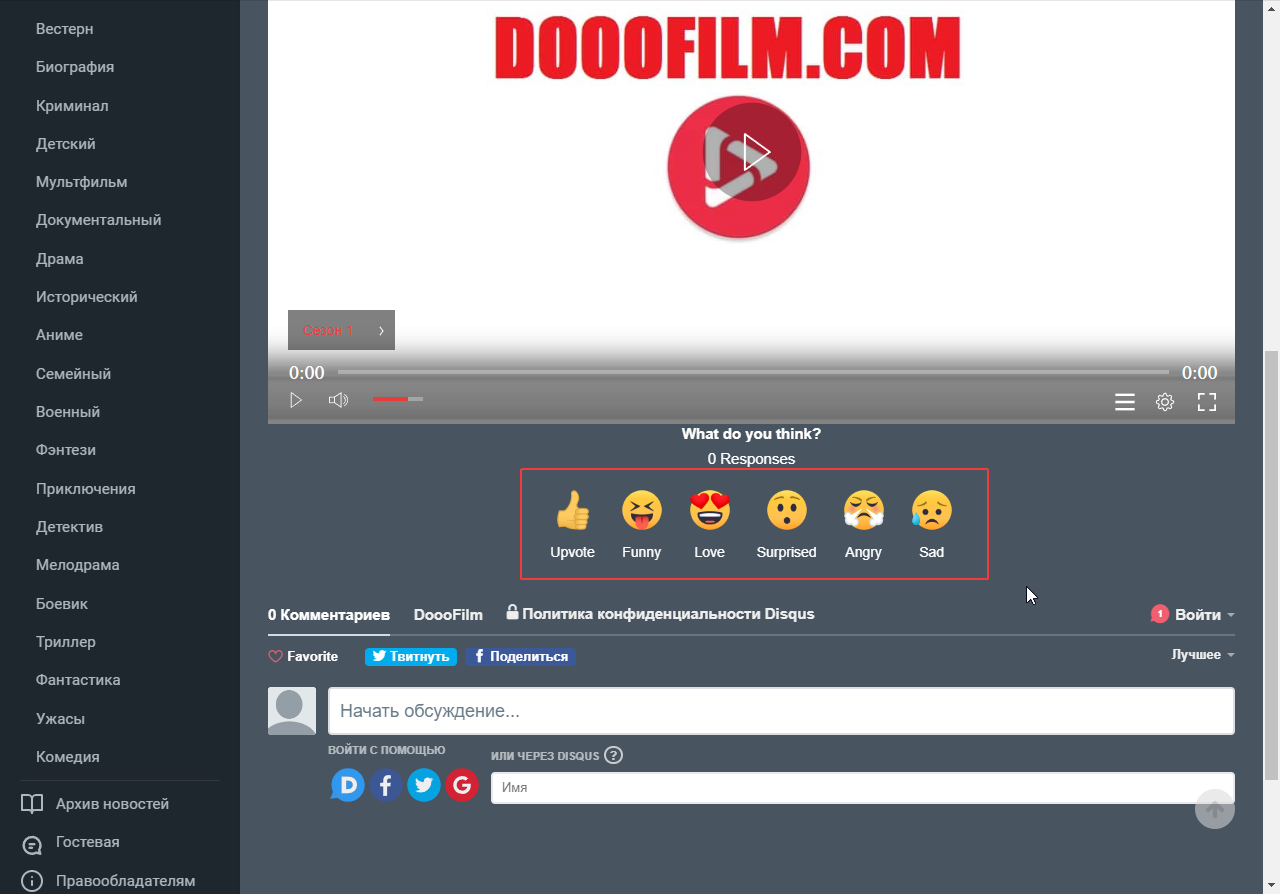This screenshot has width=1280, height=894.
Task: Switch to the DoooFilm tab
Action: 448,615
